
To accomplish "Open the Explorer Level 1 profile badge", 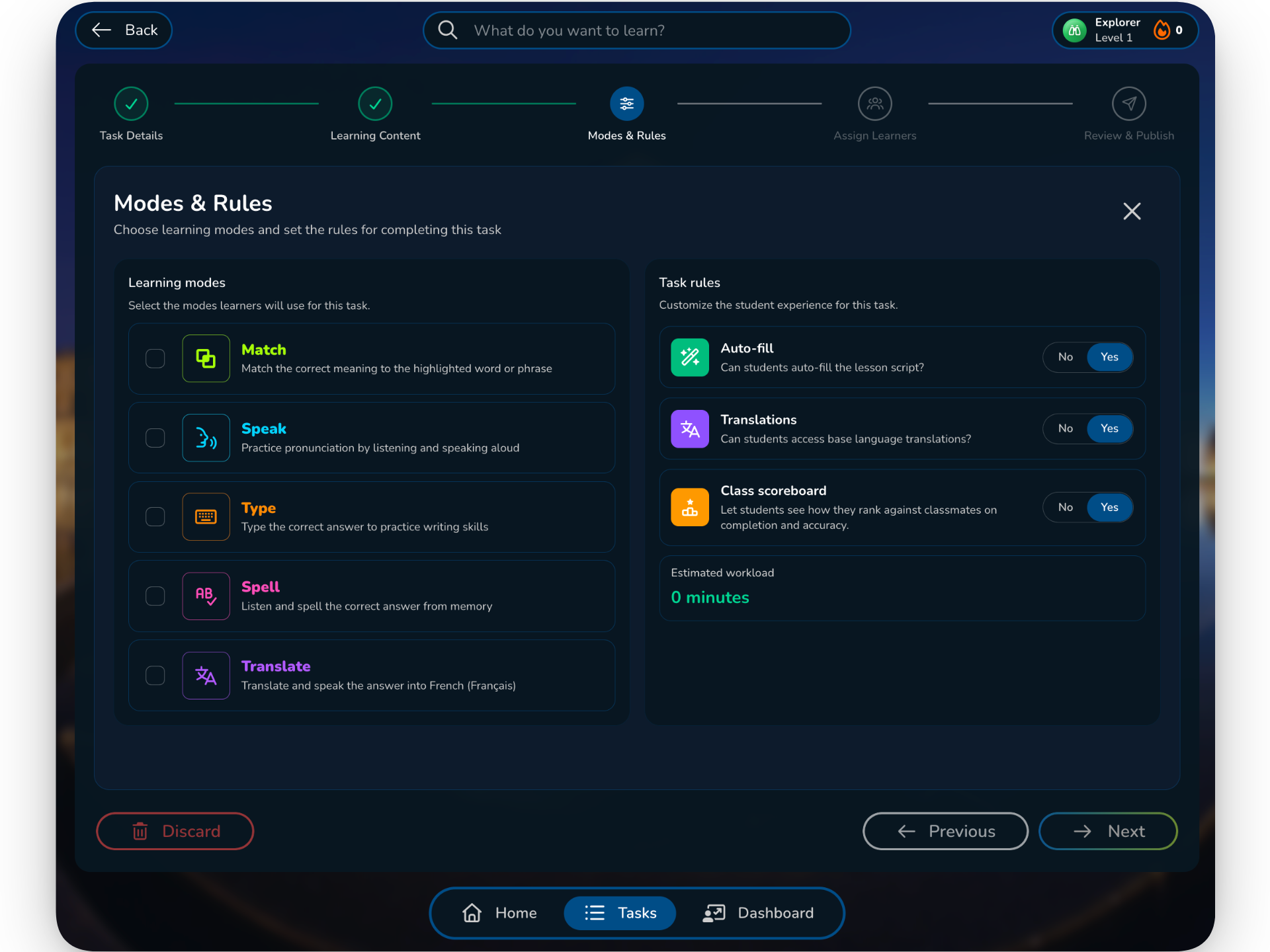I will click(1124, 30).
